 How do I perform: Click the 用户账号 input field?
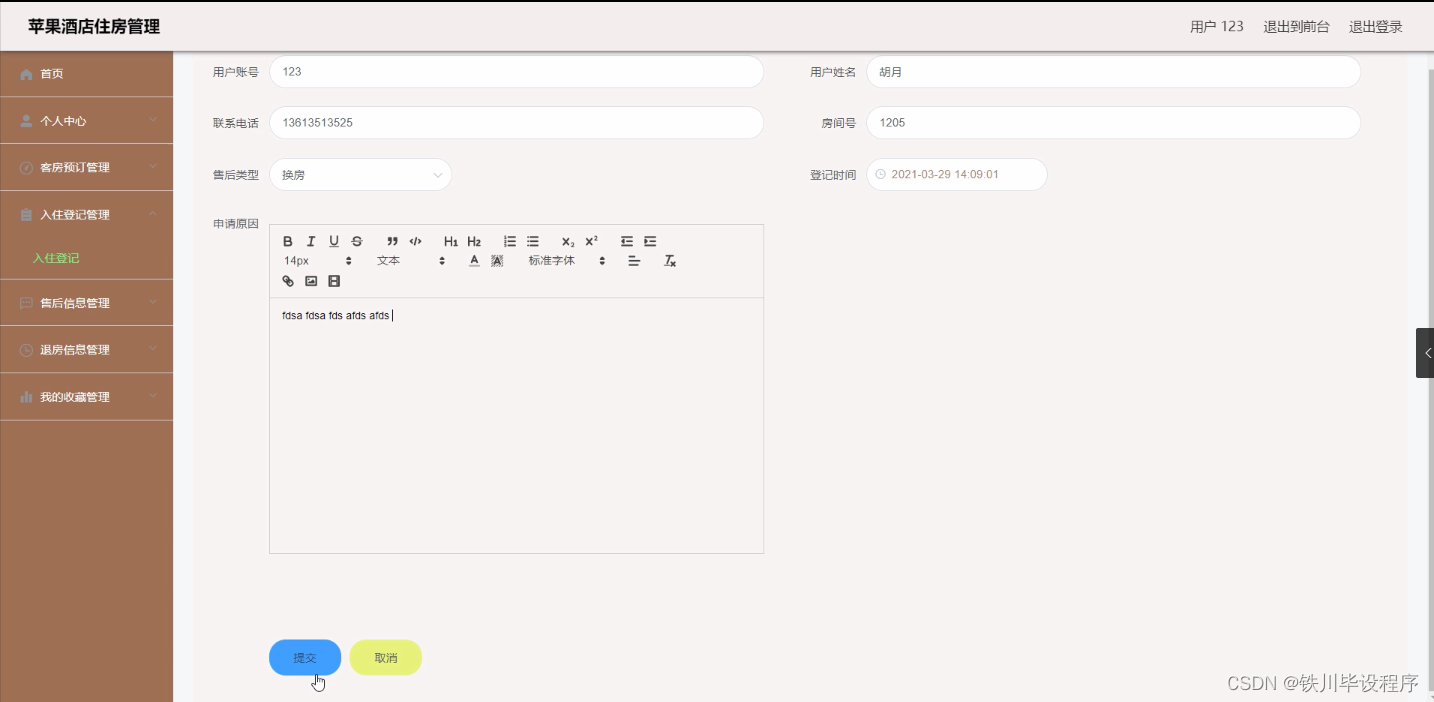click(516, 72)
